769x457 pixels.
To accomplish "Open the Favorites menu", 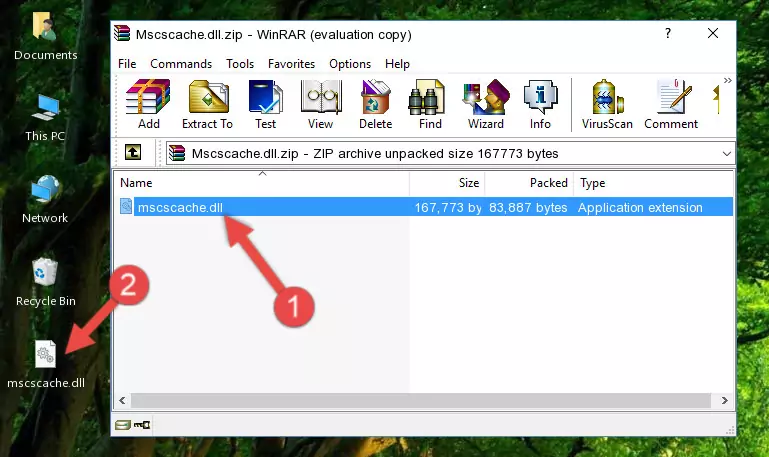I will (x=291, y=64).
